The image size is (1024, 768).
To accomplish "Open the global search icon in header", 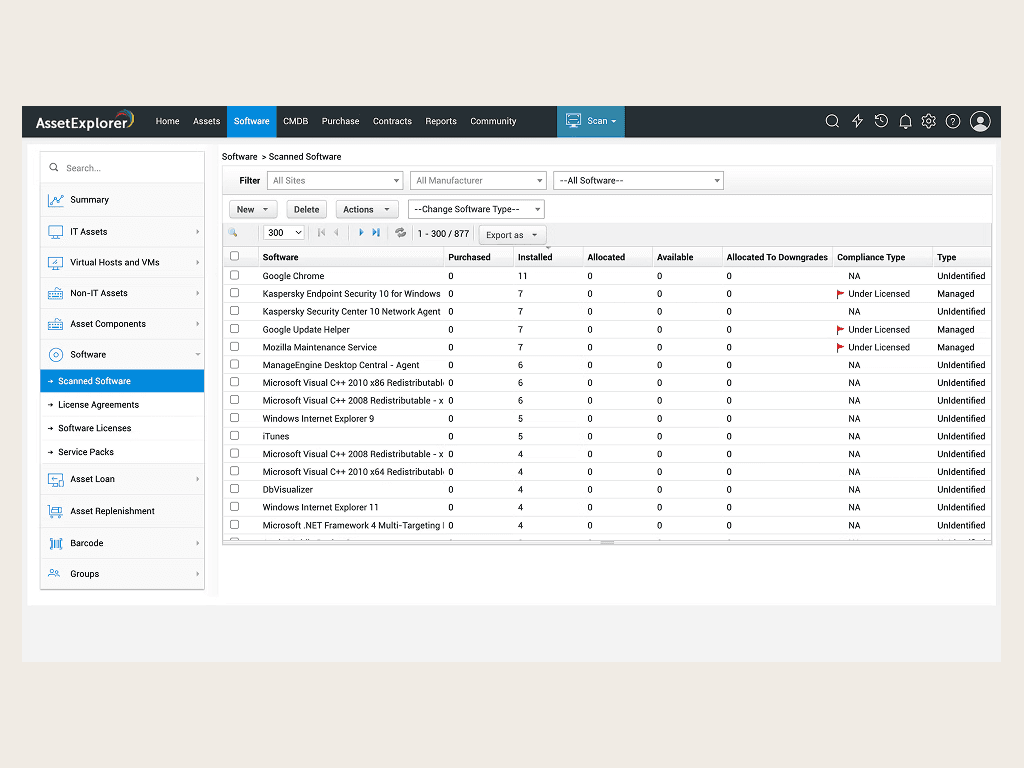I will 832,121.
